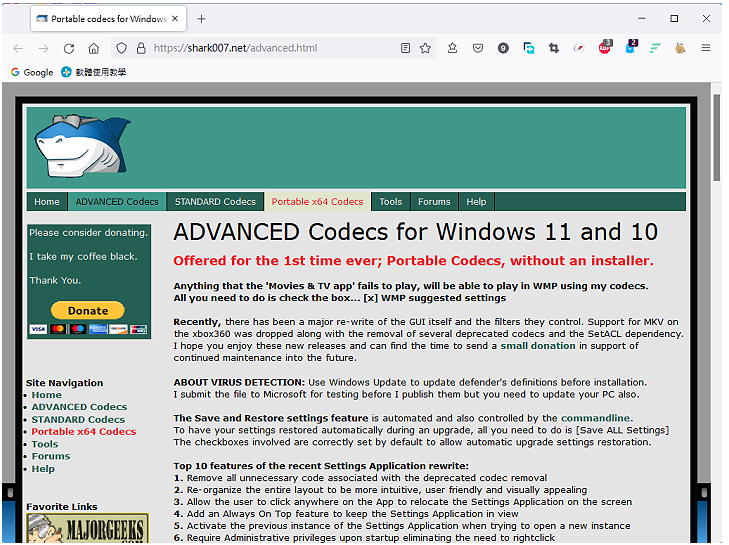
Task: Open the blue translate extension icon
Action: (529, 48)
